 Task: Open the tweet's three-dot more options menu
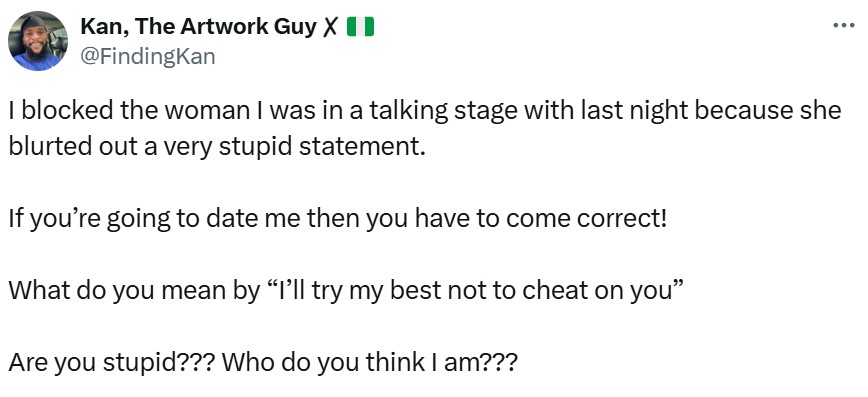pyautogui.click(x=844, y=24)
